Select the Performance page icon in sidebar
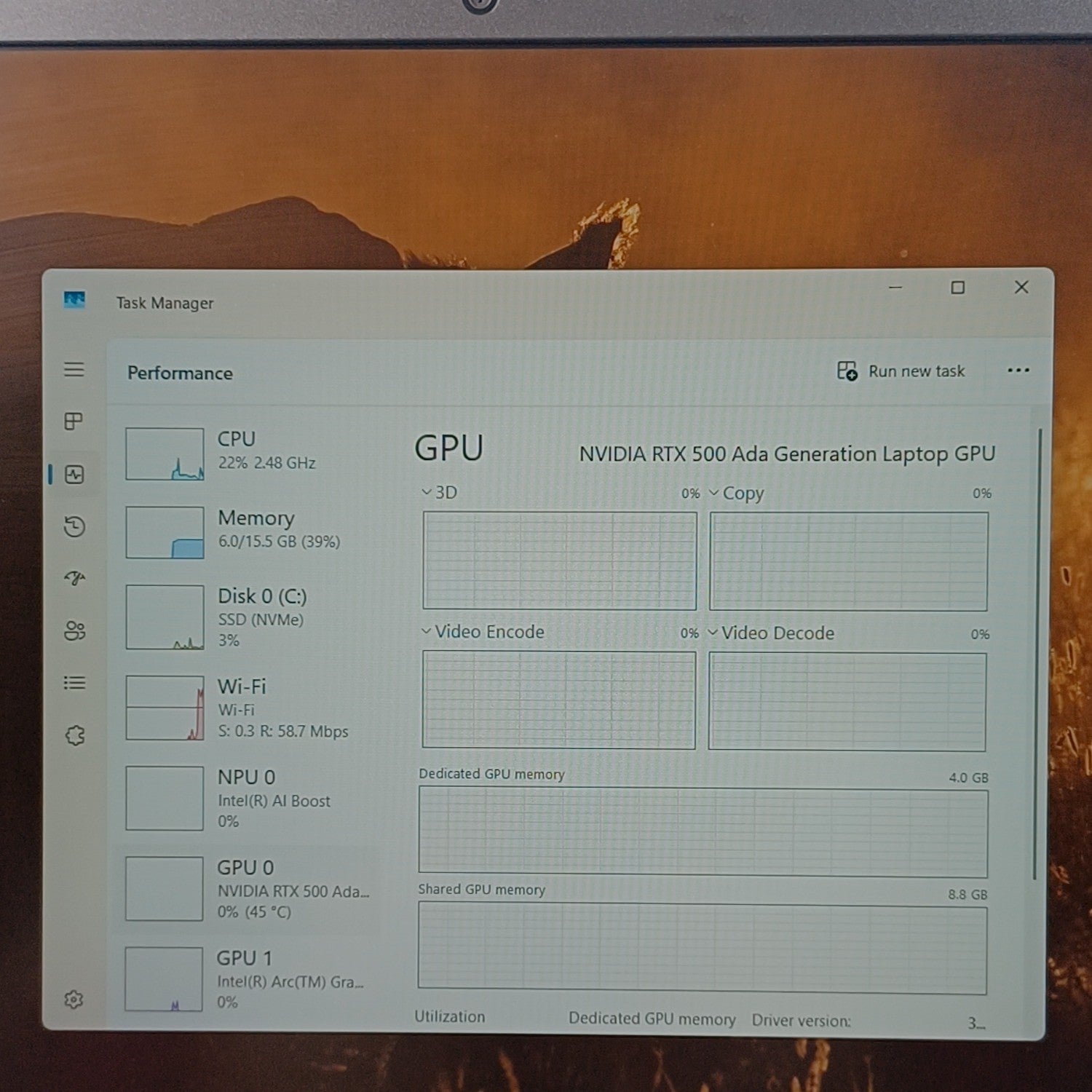The image size is (1092, 1092). [x=74, y=475]
